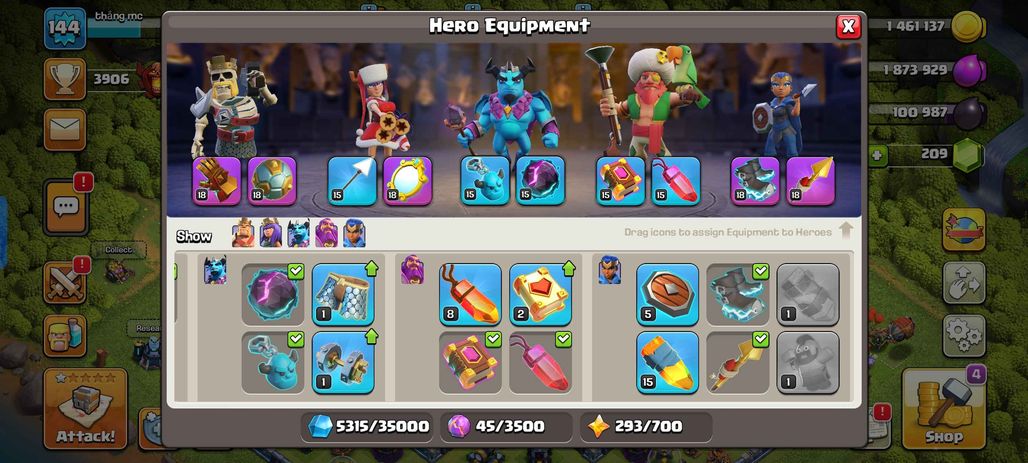1028x463 pixels.
Task: Choose the Dark Orb equipment in list
Action: (x=273, y=294)
